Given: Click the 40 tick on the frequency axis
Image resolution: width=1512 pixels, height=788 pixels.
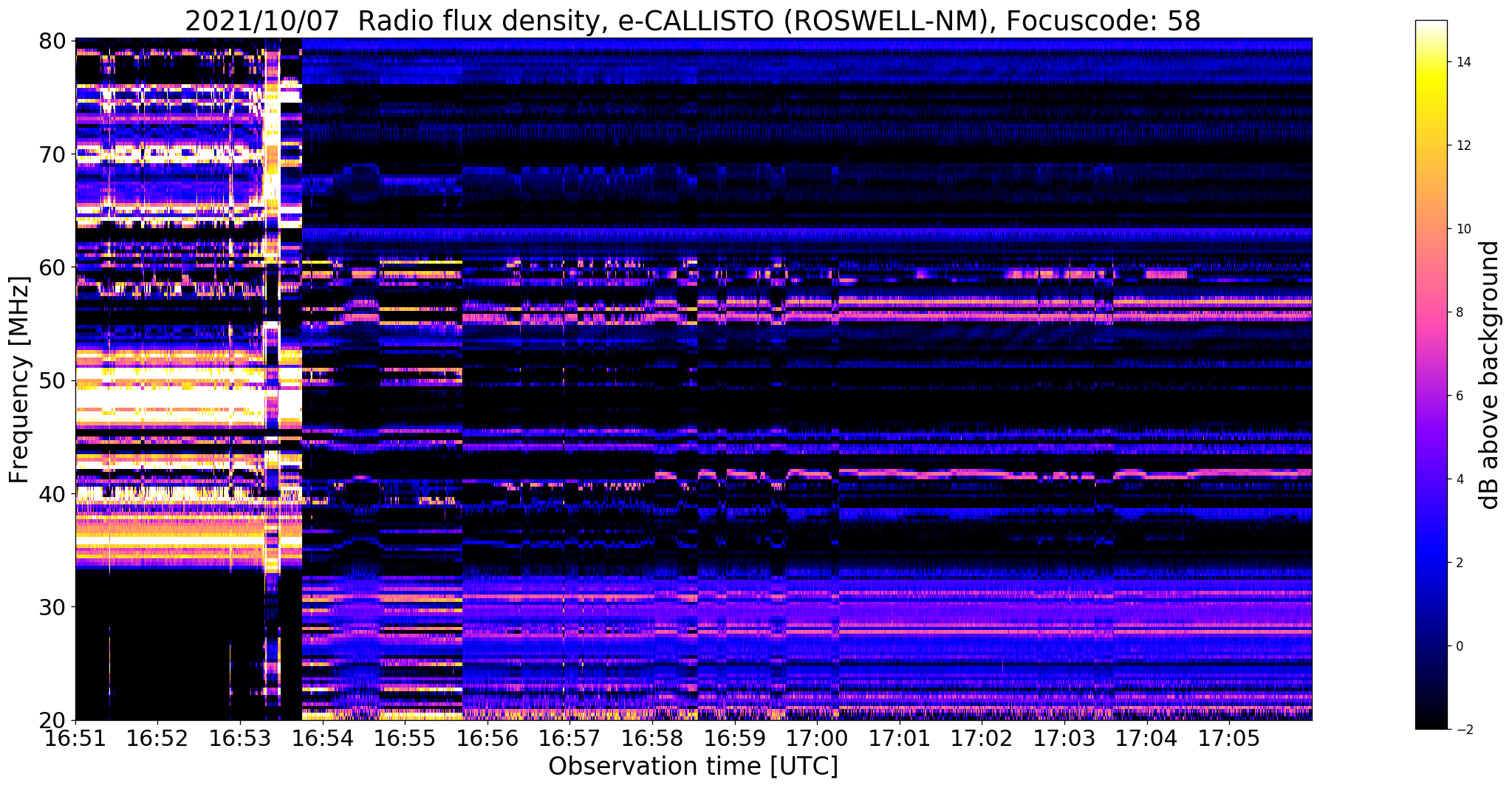Looking at the screenshot, I should pyautogui.click(x=51, y=493).
